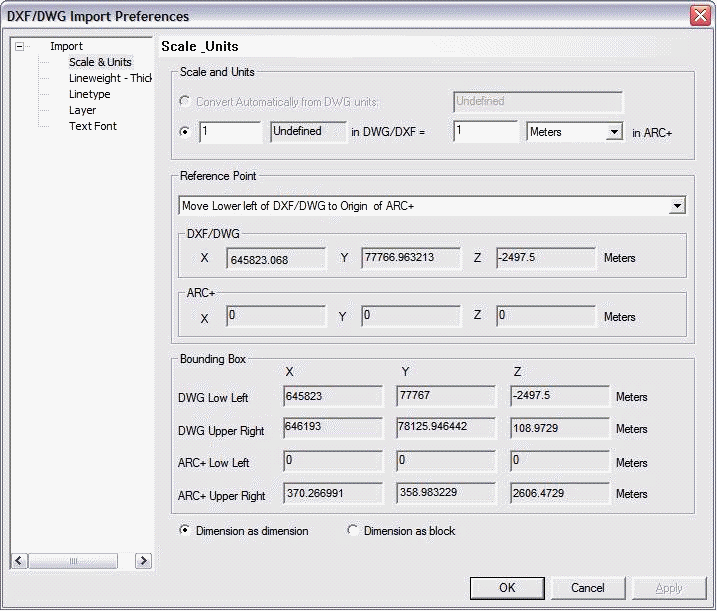Open Lineweight - Thickness settings page

pyautogui.click(x=110, y=78)
